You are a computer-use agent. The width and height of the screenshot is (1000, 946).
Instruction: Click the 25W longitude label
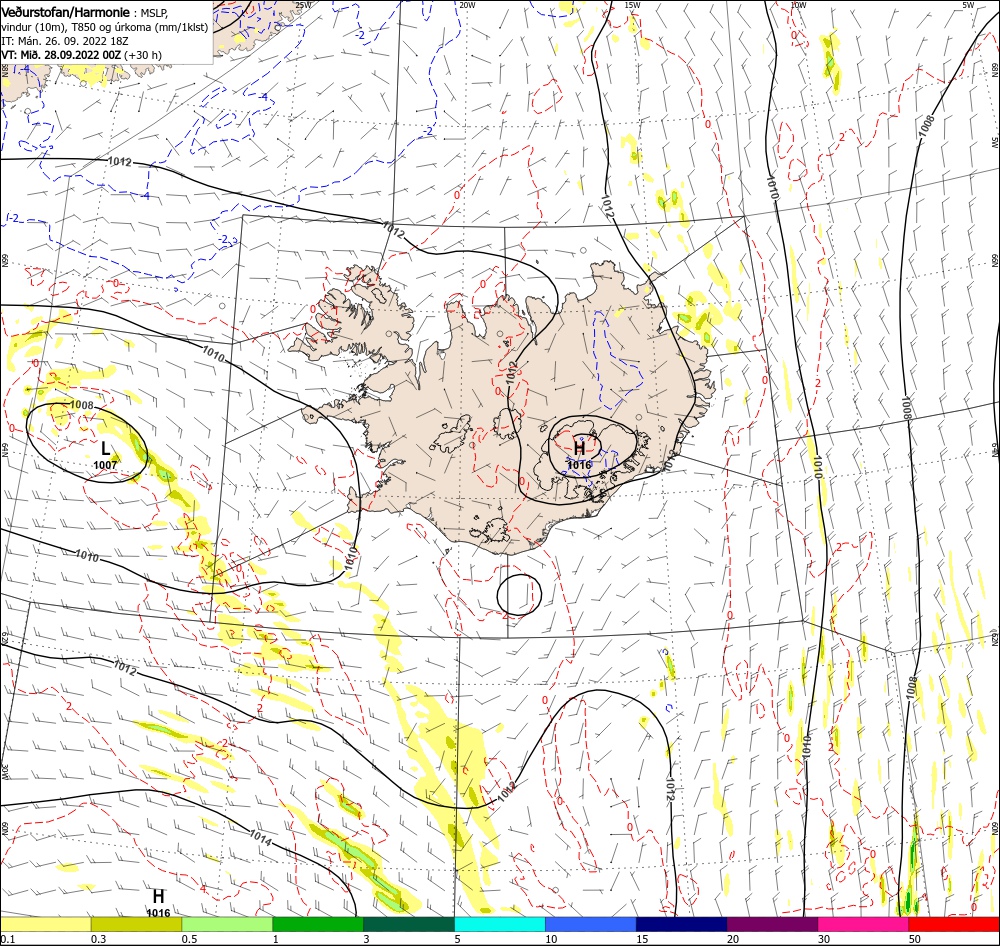(303, 5)
